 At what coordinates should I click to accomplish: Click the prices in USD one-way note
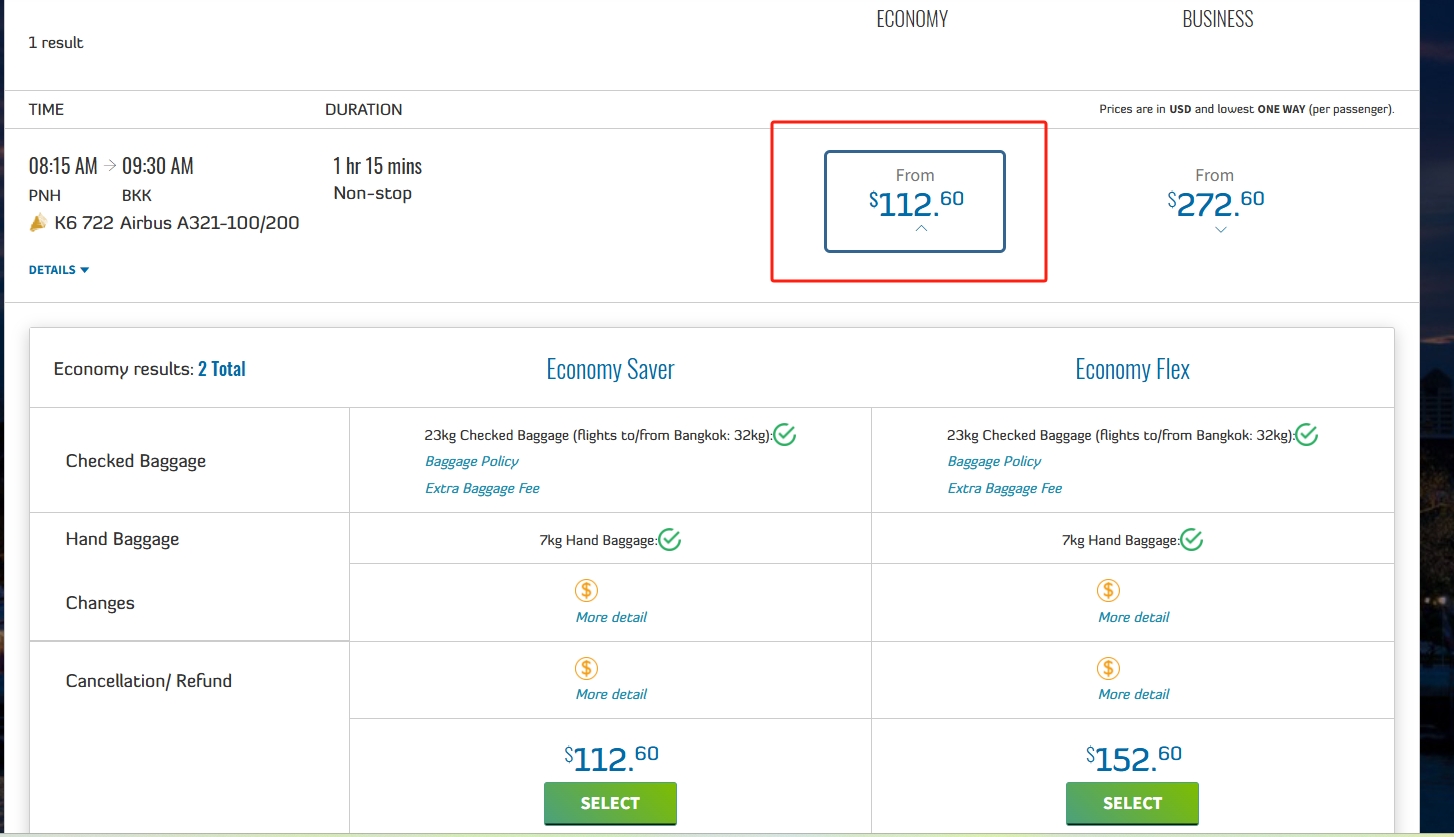(1246, 109)
